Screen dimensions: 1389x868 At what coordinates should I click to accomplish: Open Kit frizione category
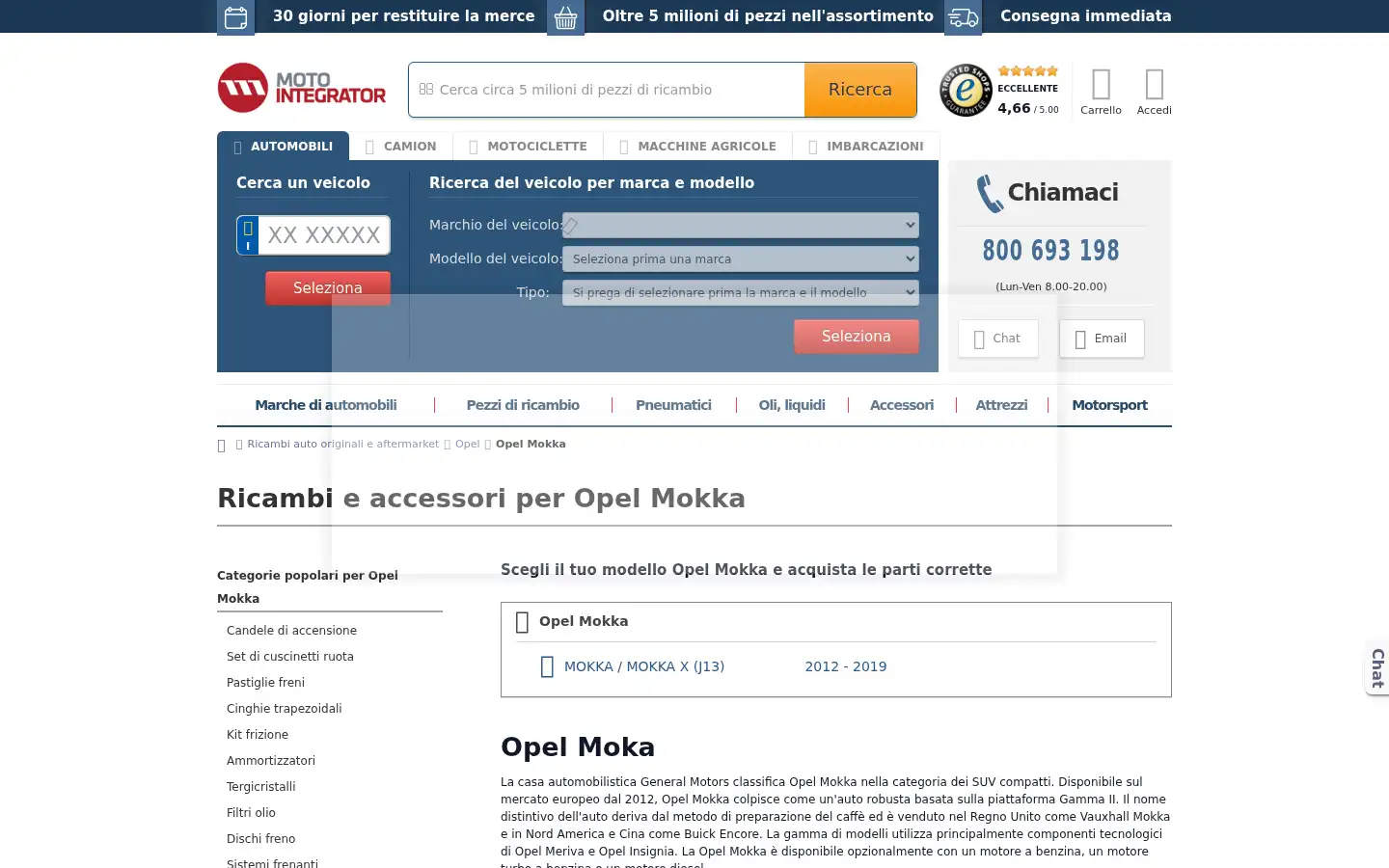258,735
